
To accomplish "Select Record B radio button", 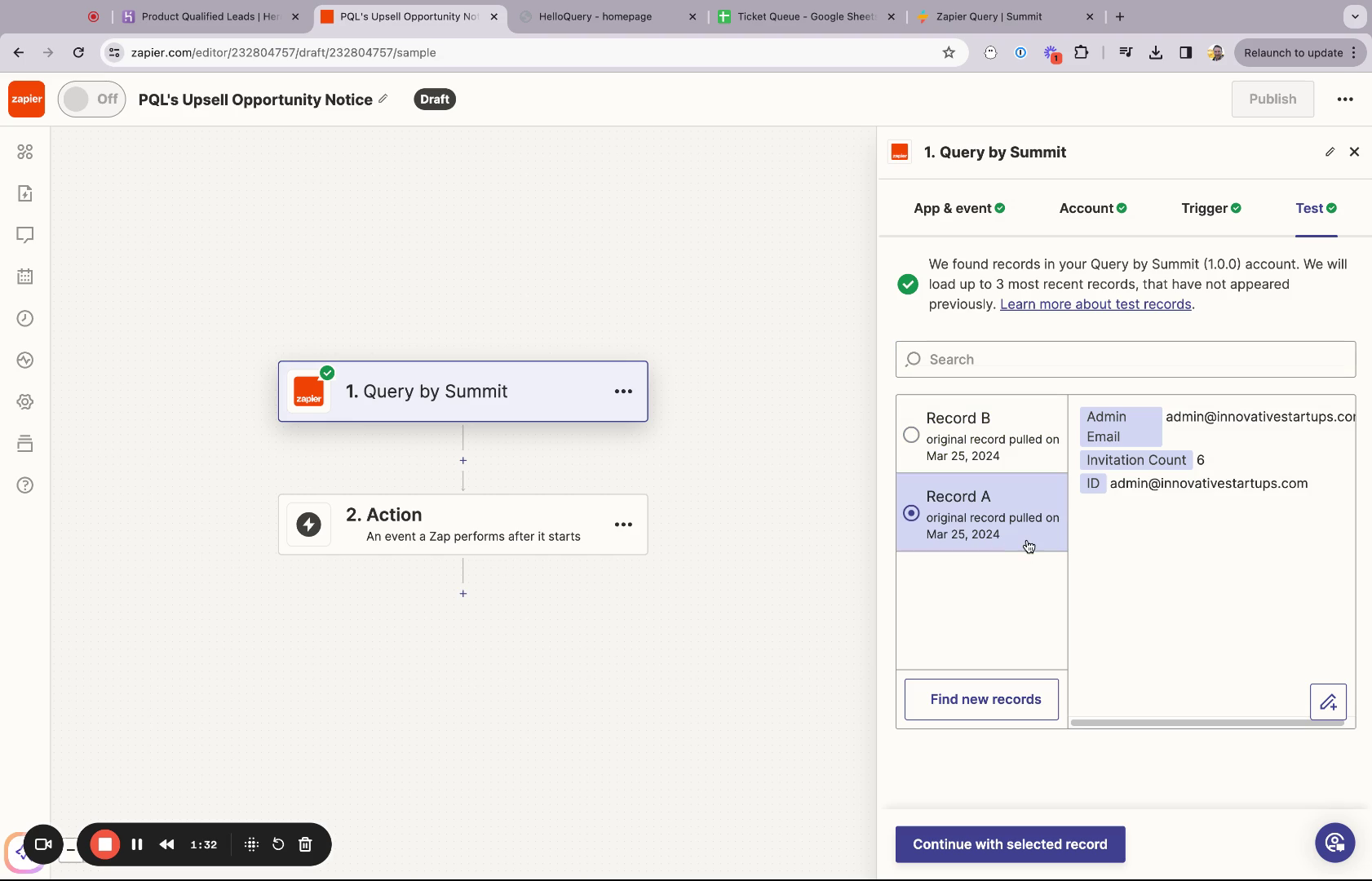I will tap(912, 435).
